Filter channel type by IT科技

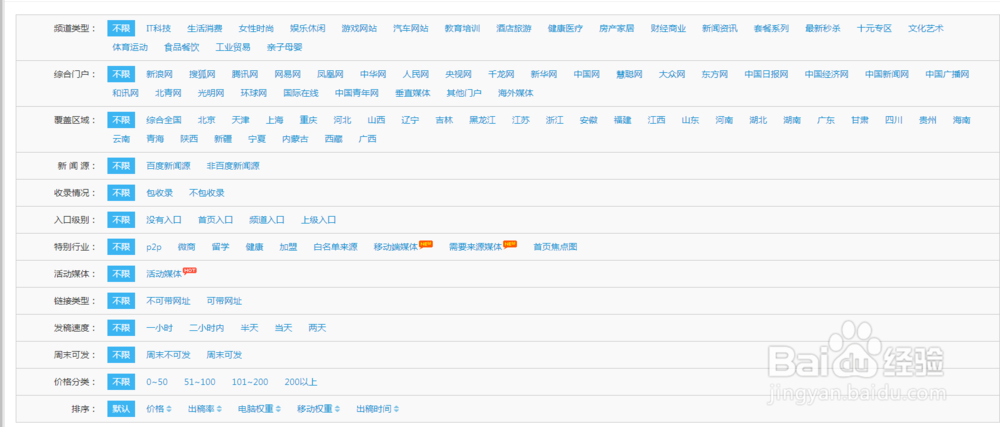[158, 29]
